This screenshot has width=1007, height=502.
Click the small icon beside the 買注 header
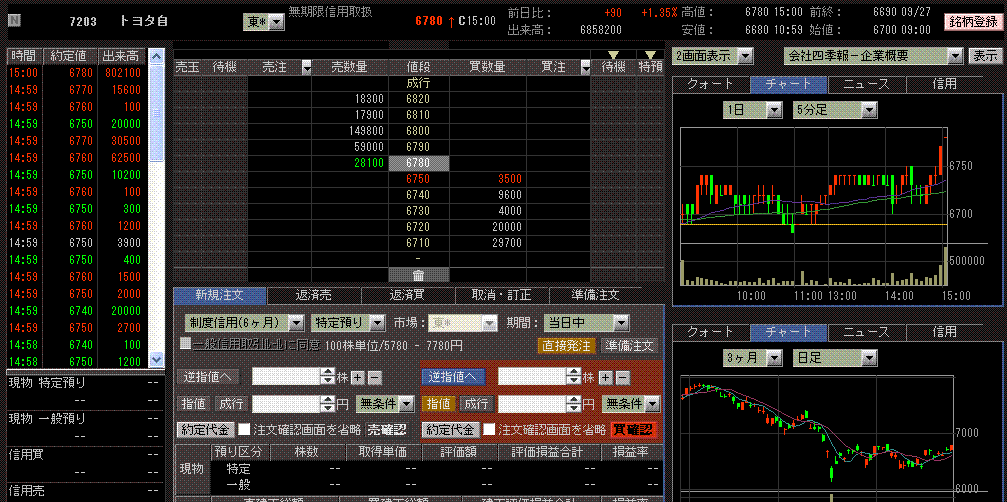585,67
